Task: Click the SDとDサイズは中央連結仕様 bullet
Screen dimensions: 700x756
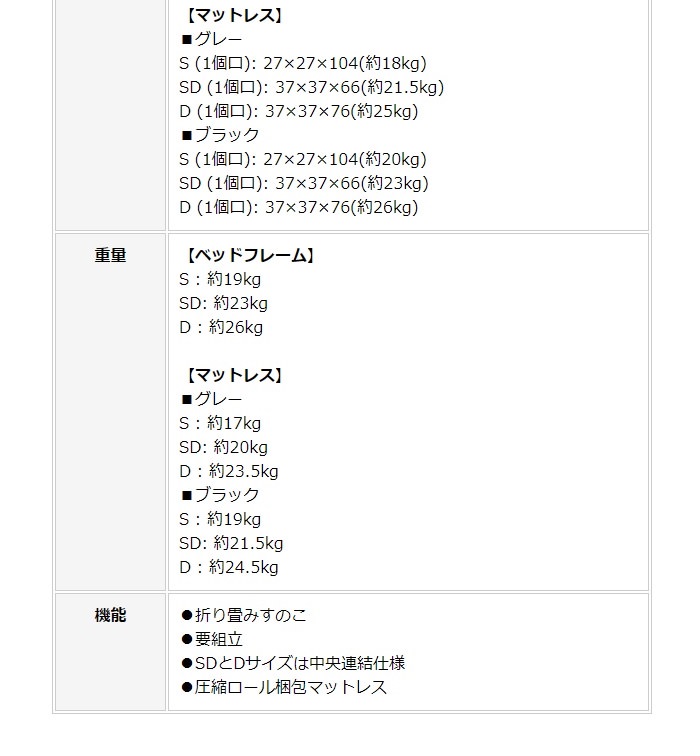Action: [x=293, y=663]
